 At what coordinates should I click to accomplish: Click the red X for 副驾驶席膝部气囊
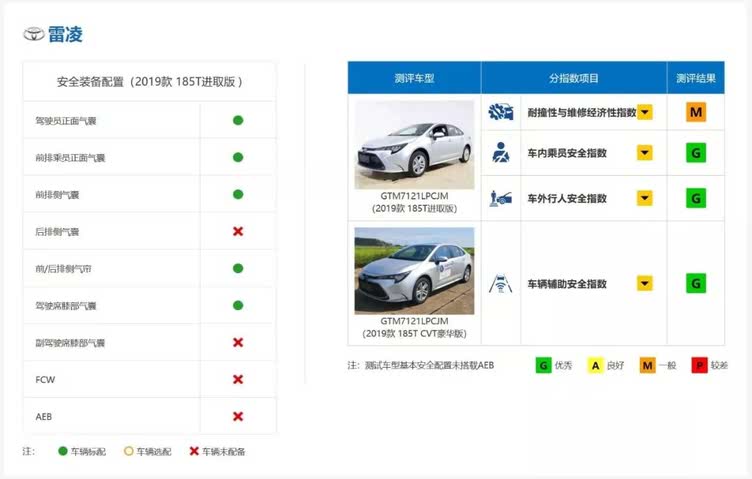pyautogui.click(x=238, y=342)
